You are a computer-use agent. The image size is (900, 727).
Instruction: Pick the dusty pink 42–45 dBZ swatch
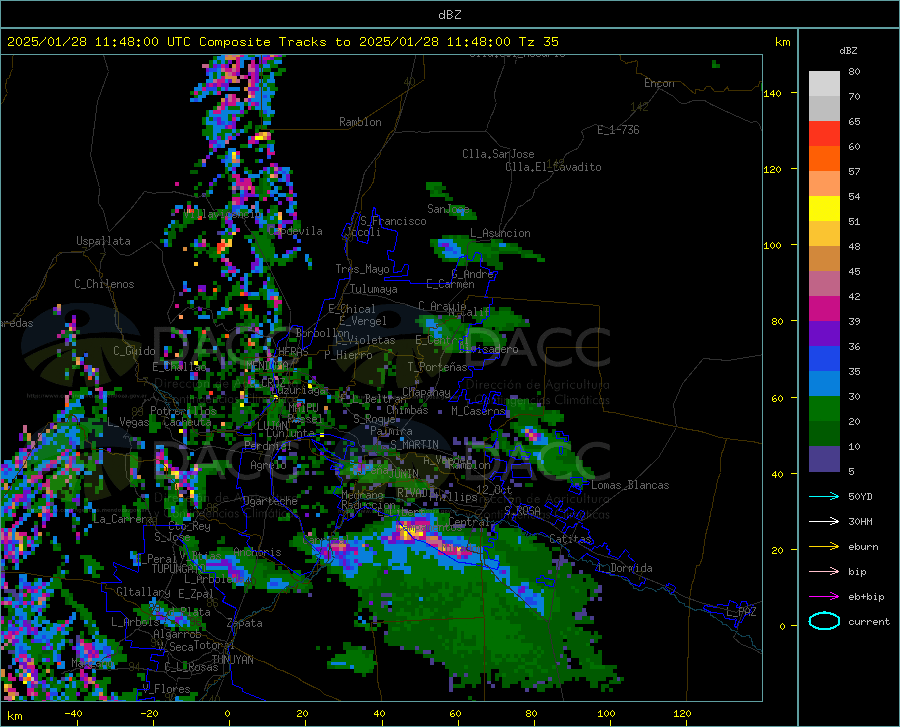824,284
